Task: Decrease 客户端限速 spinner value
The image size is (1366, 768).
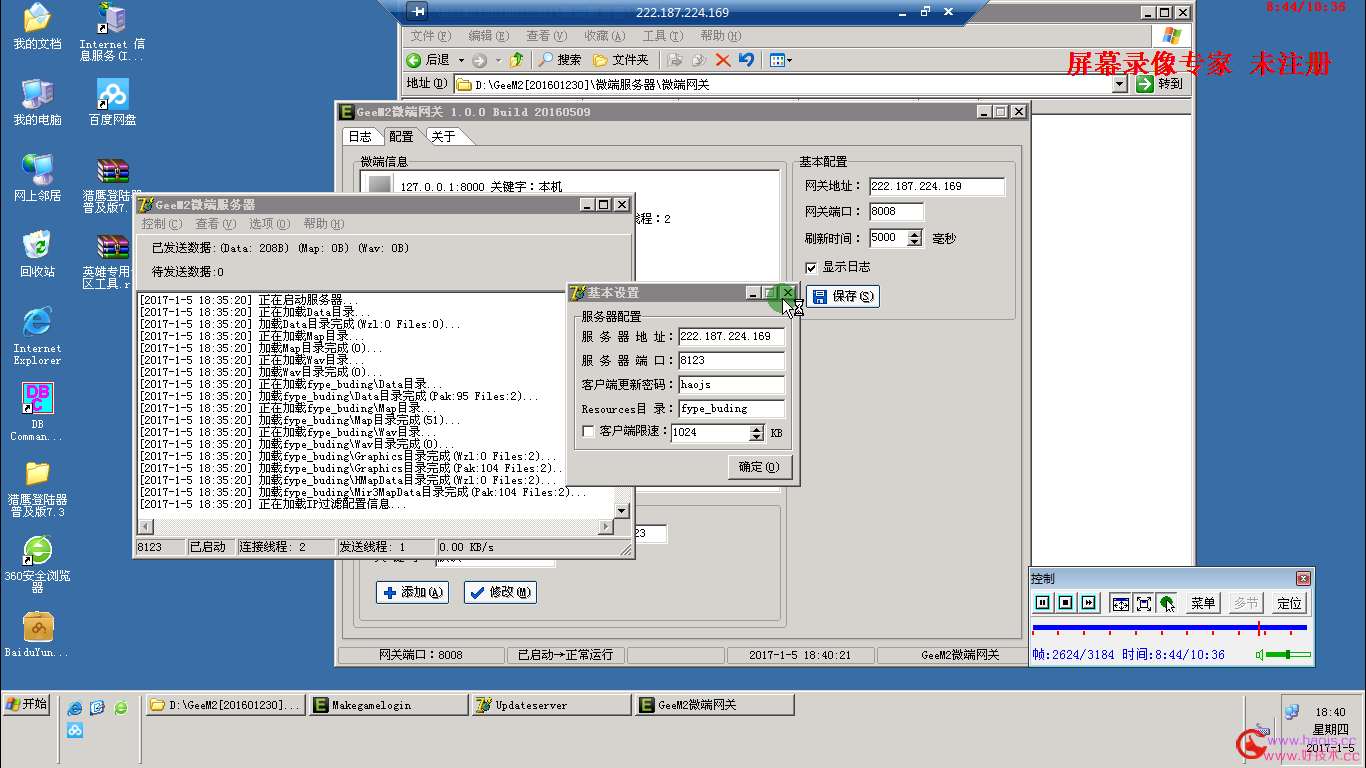Action: pyautogui.click(x=757, y=437)
